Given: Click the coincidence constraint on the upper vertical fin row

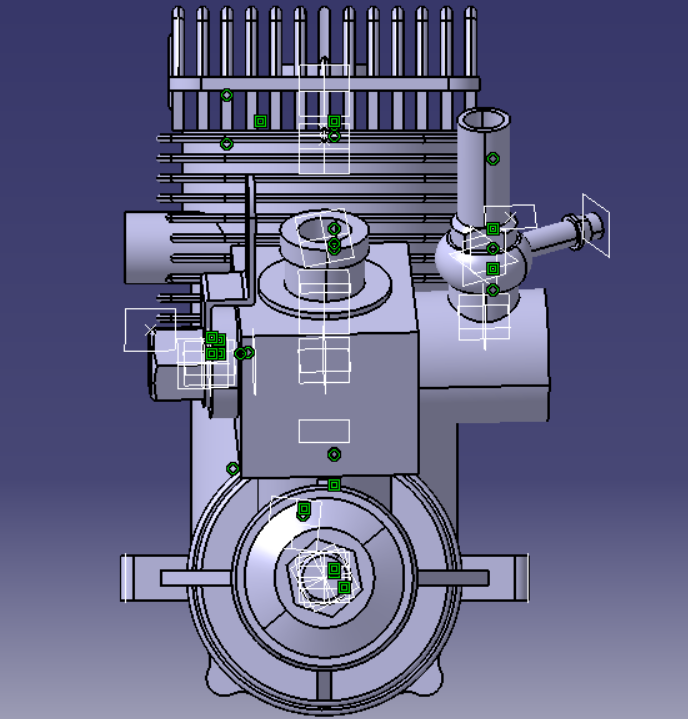Looking at the screenshot, I should click(227, 95).
